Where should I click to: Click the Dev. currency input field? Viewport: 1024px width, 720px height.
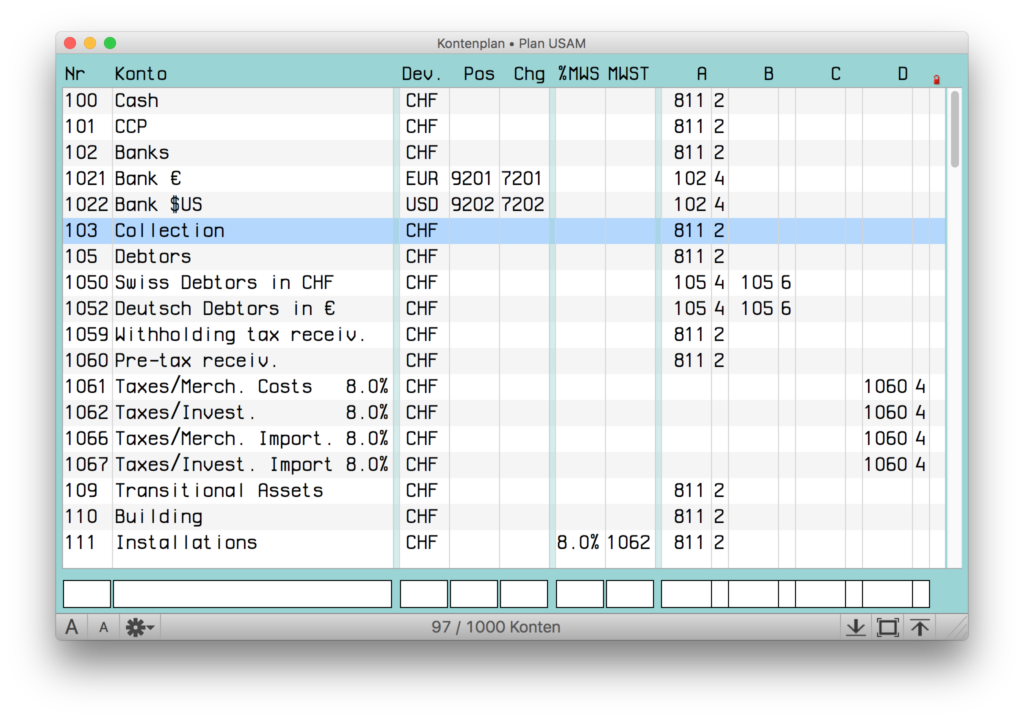point(424,594)
